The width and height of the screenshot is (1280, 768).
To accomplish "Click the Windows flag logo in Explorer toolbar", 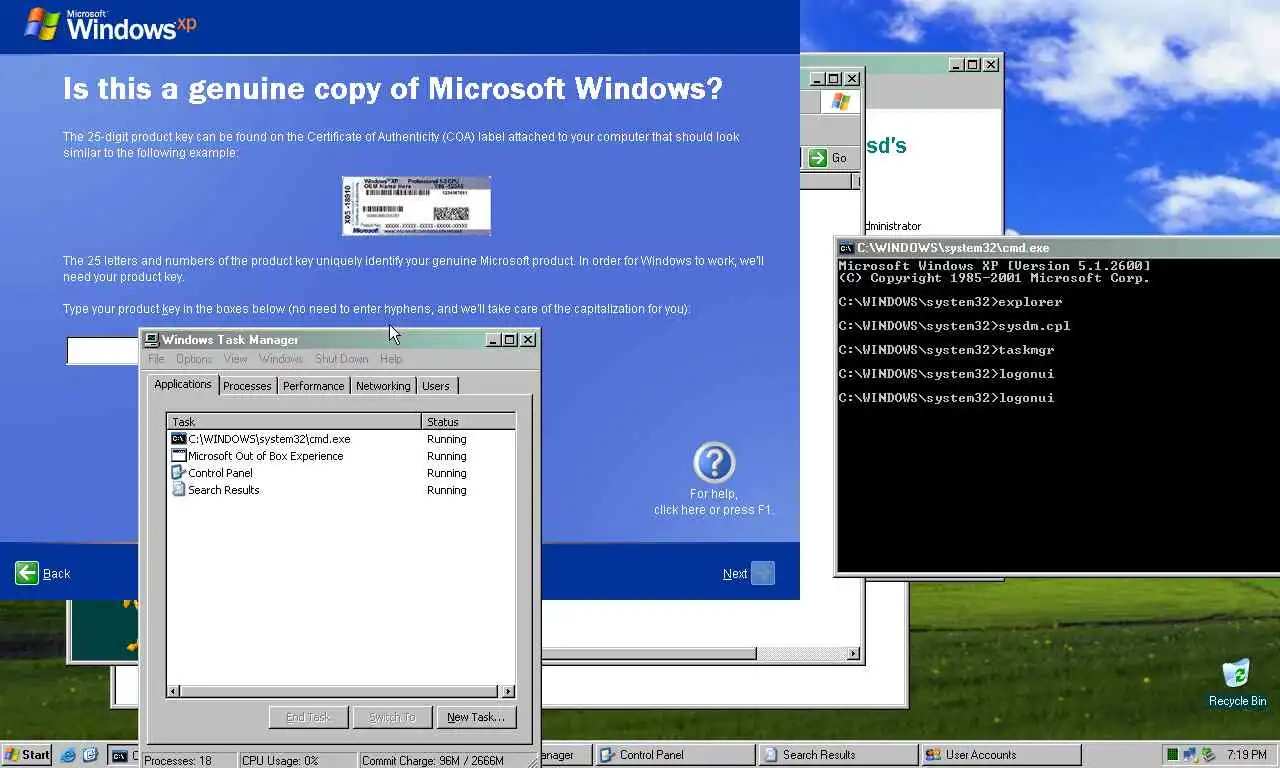I will coord(840,102).
